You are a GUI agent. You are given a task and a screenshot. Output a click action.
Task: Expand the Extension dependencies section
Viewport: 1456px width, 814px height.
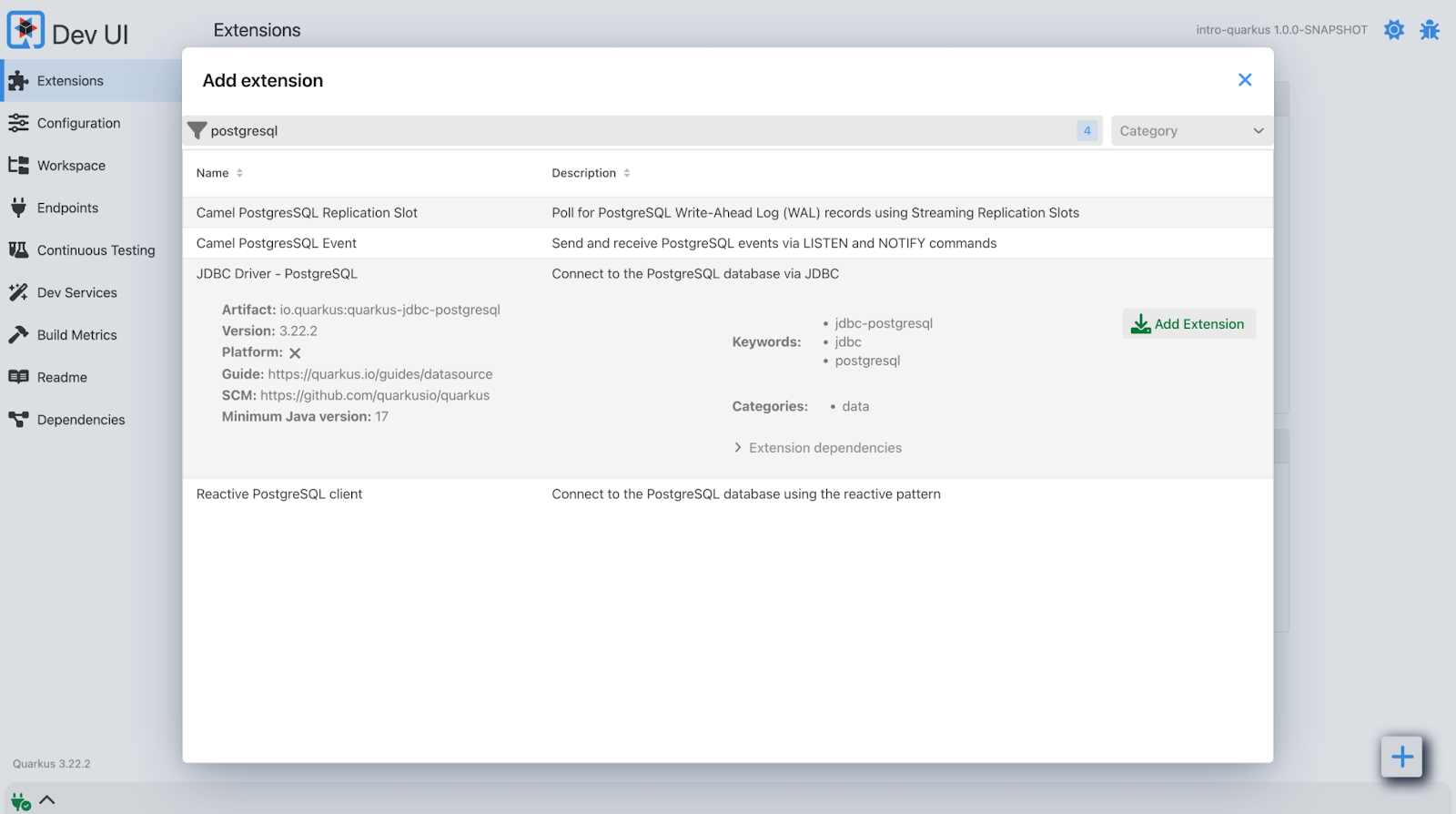pyautogui.click(x=817, y=448)
